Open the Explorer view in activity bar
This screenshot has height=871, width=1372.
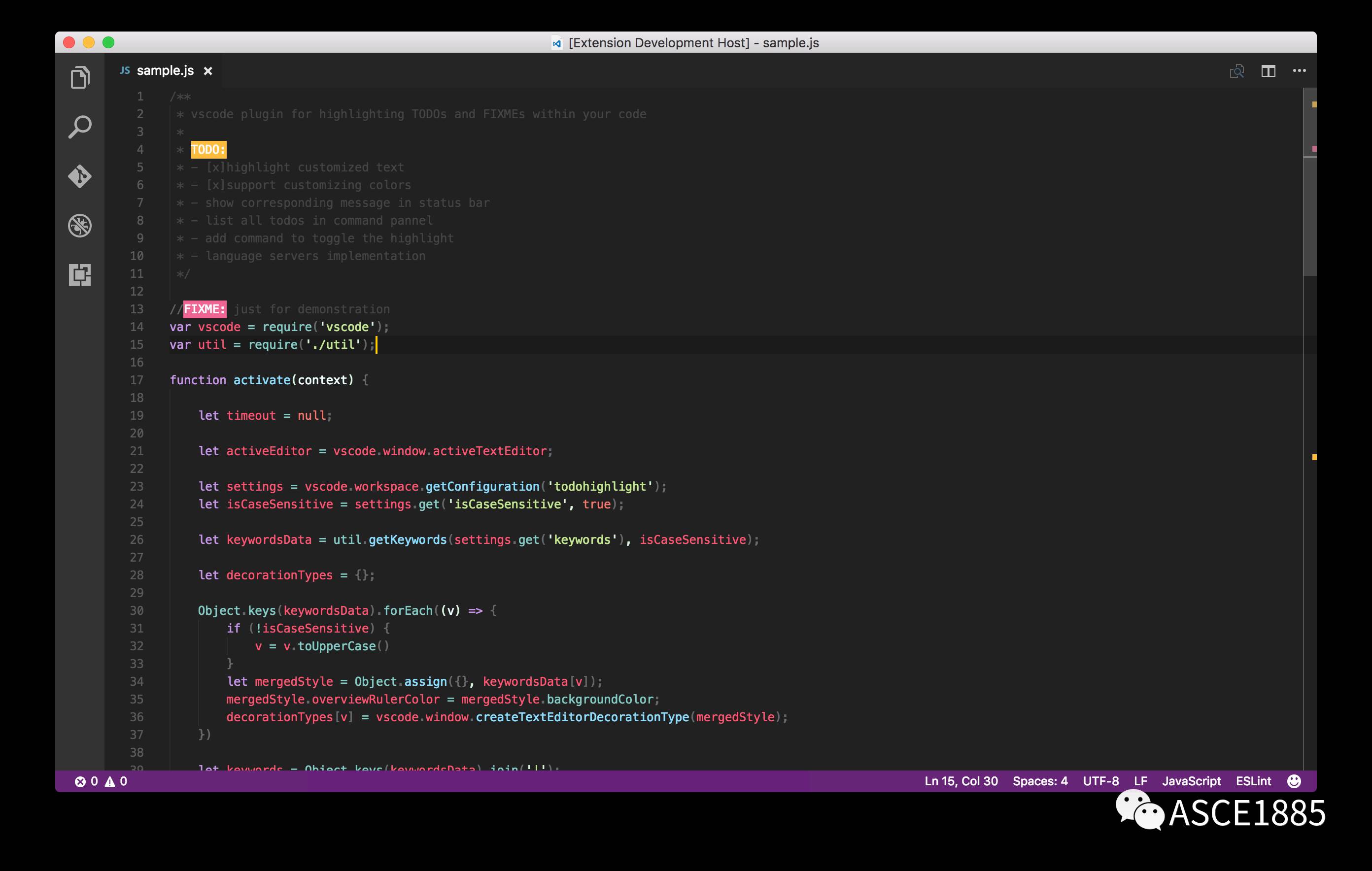[x=80, y=77]
